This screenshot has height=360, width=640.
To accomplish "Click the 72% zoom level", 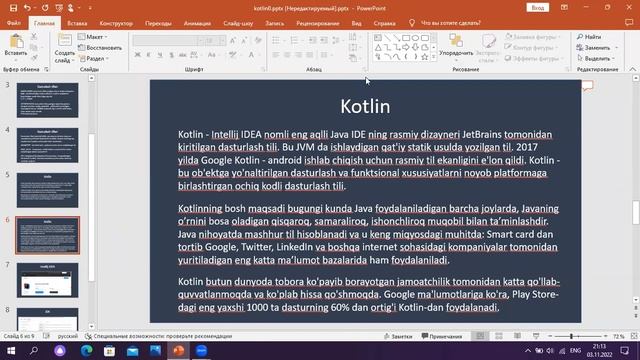I will (x=618, y=336).
